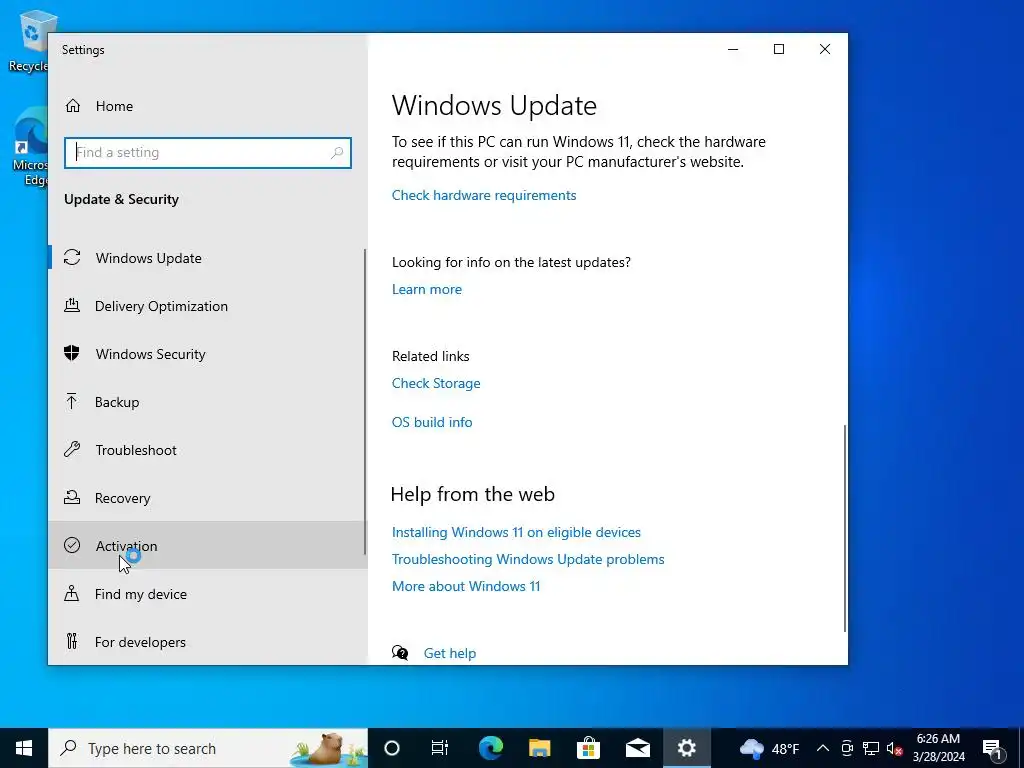Screen dimensions: 1024x768
Task: Click the muted speaker volume icon
Action: (x=895, y=748)
